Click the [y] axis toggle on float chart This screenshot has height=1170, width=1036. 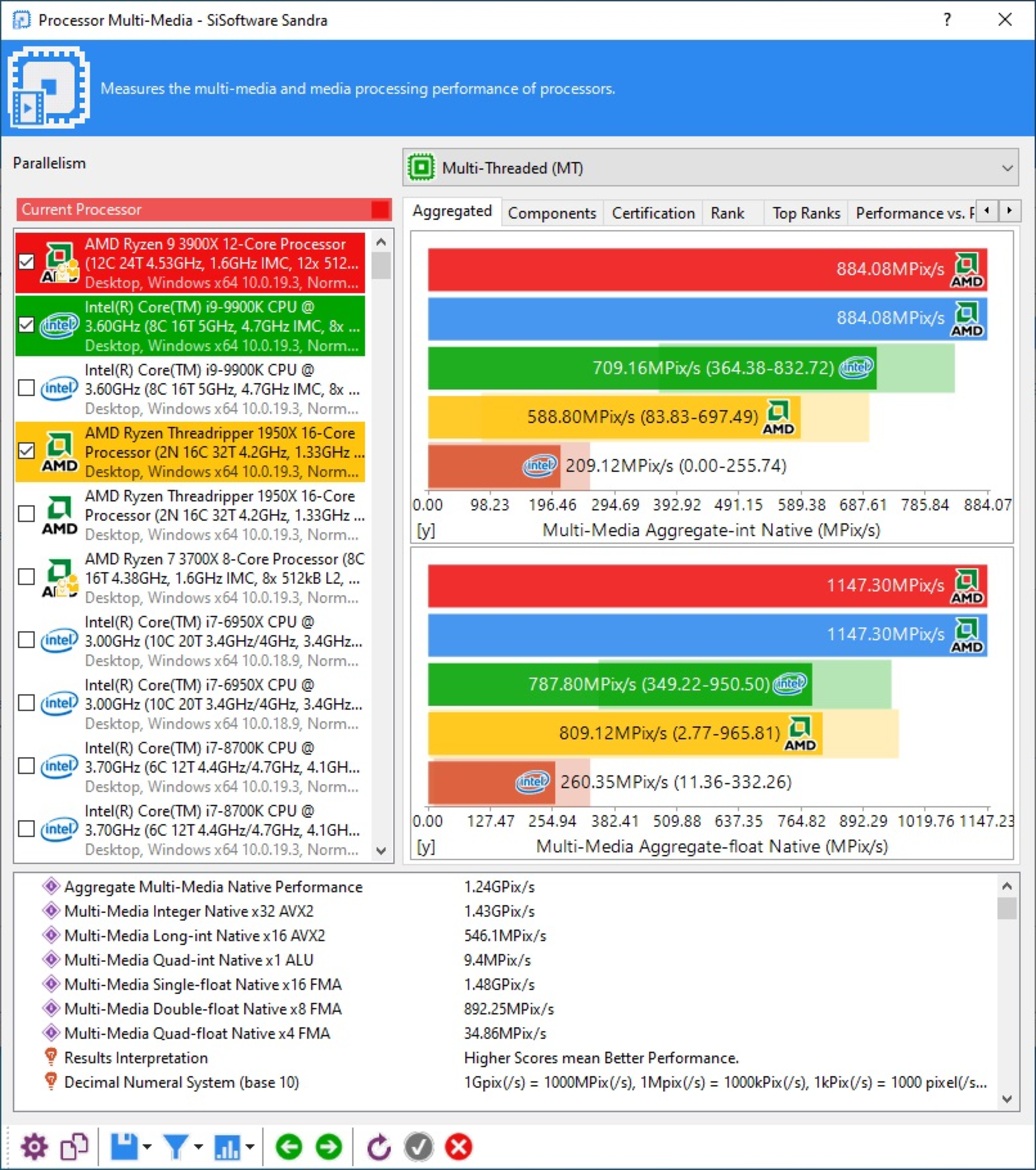click(x=425, y=847)
